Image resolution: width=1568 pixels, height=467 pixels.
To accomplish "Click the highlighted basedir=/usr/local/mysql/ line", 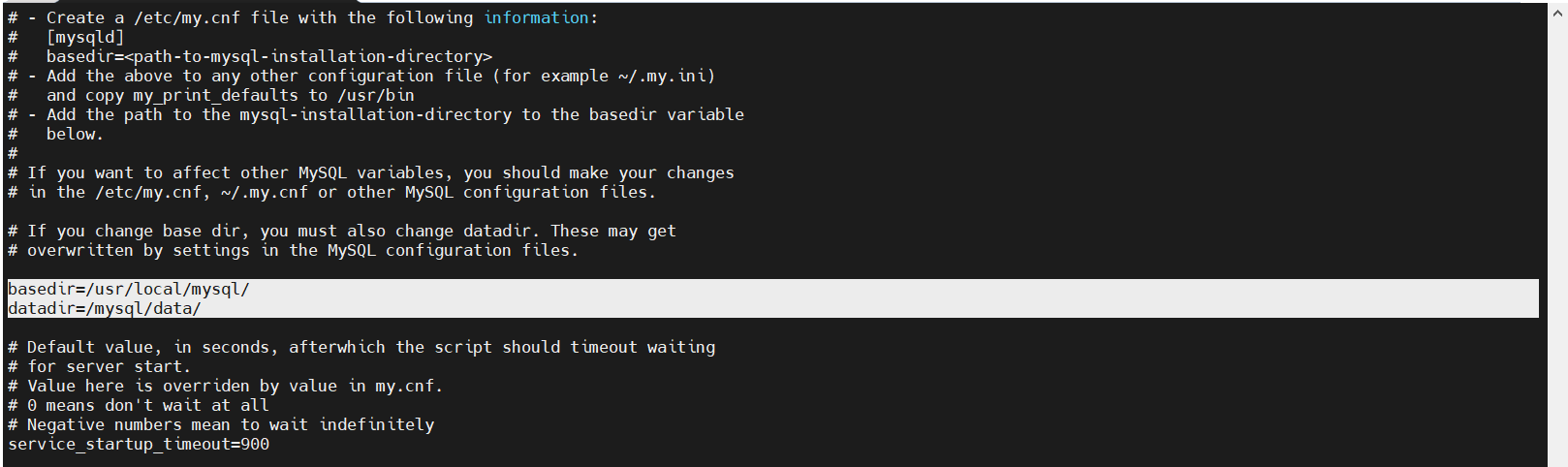I will coord(129,289).
